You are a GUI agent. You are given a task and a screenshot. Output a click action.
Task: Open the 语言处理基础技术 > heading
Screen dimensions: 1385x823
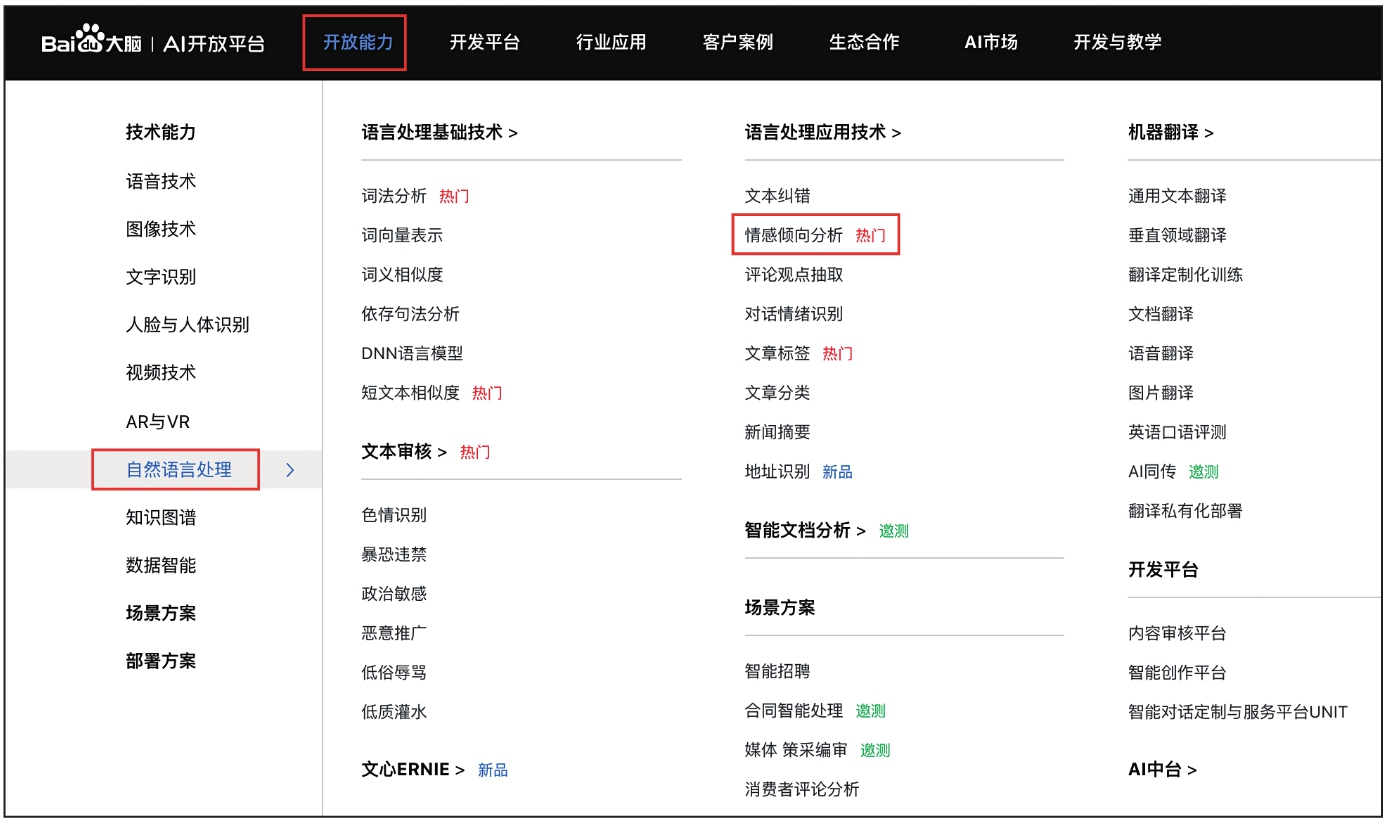(440, 132)
